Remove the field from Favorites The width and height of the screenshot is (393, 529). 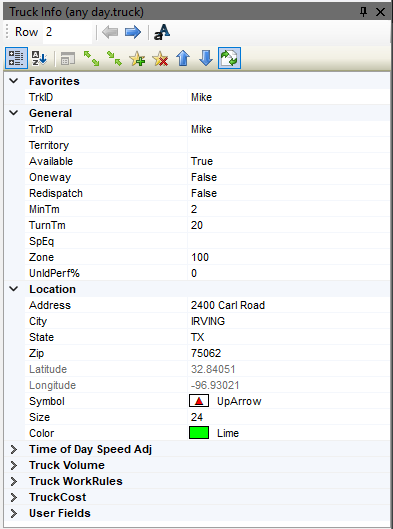click(x=160, y=59)
